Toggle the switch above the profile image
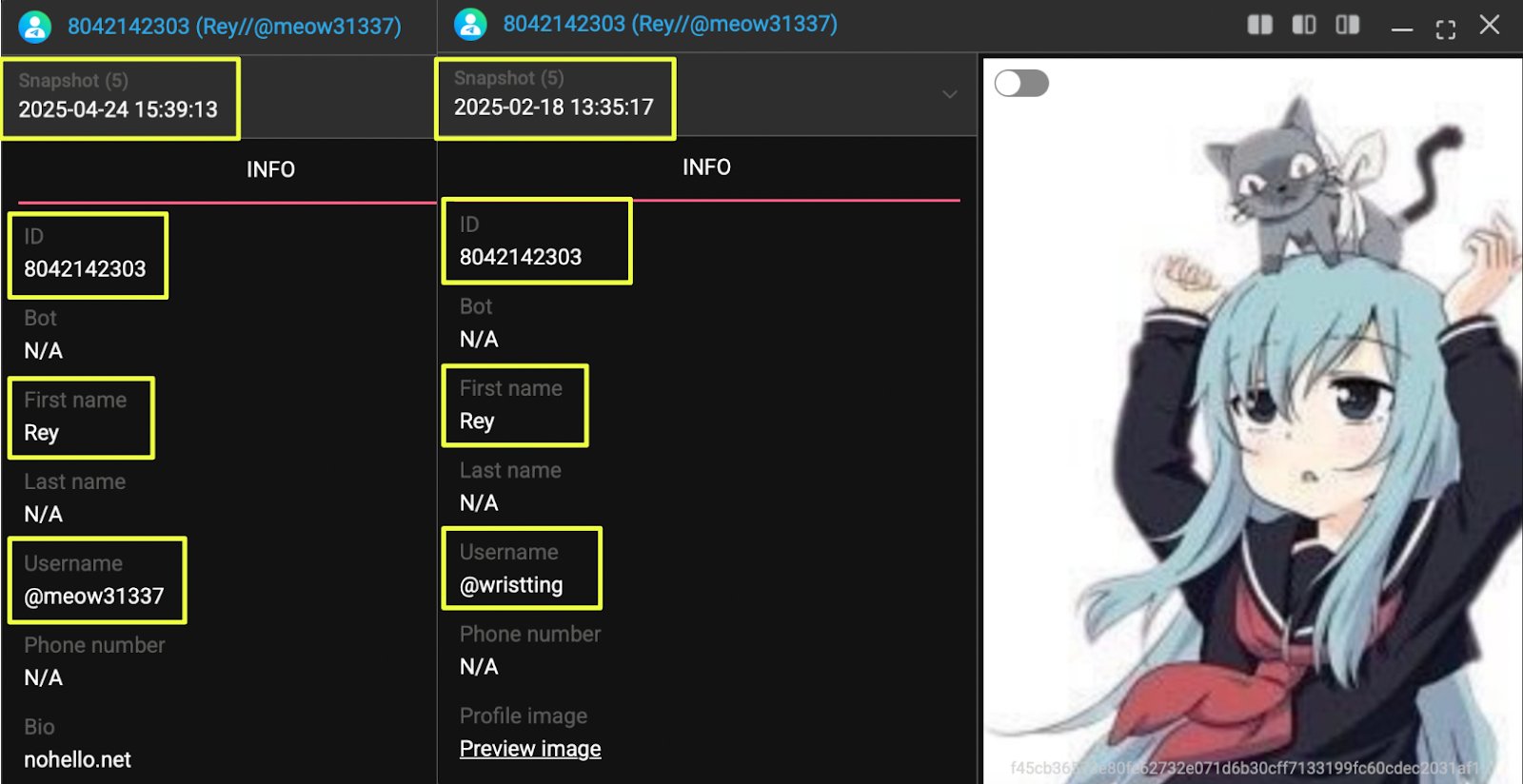The height and width of the screenshot is (784, 1523). click(1021, 84)
